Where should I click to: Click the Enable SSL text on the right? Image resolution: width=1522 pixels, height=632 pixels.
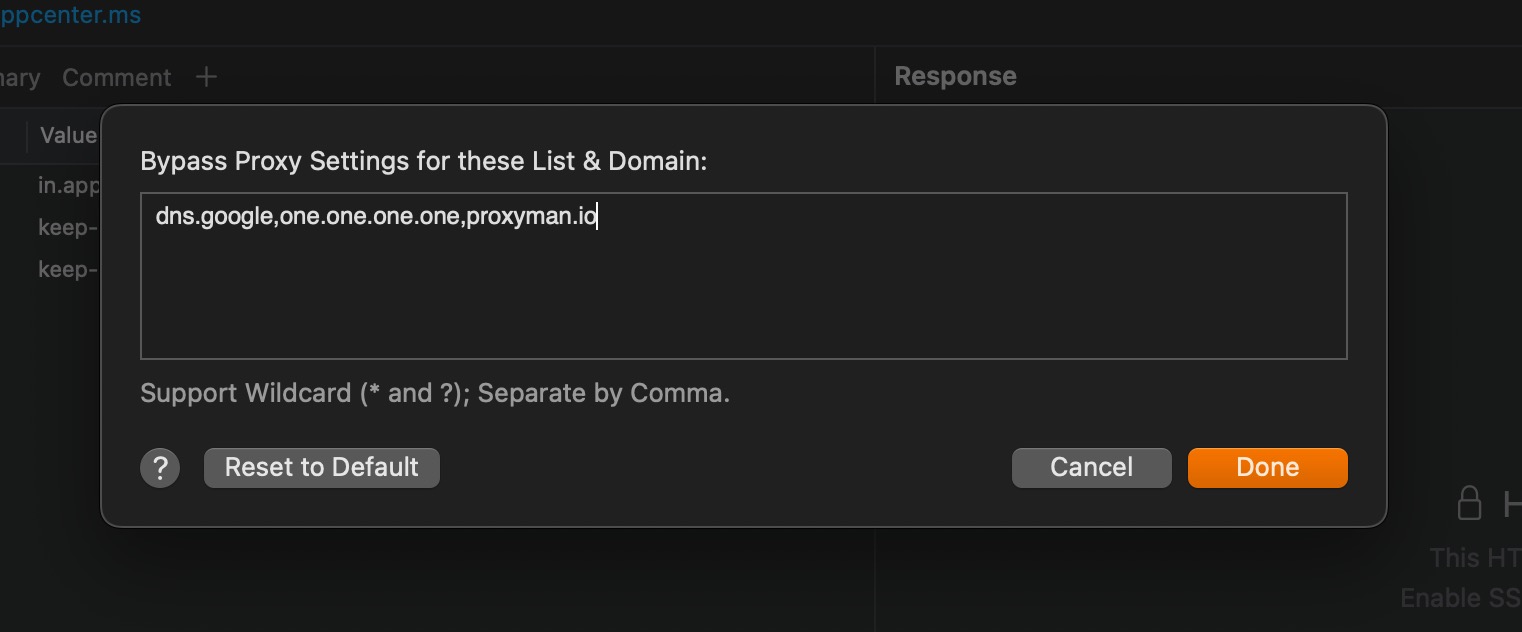click(1460, 597)
